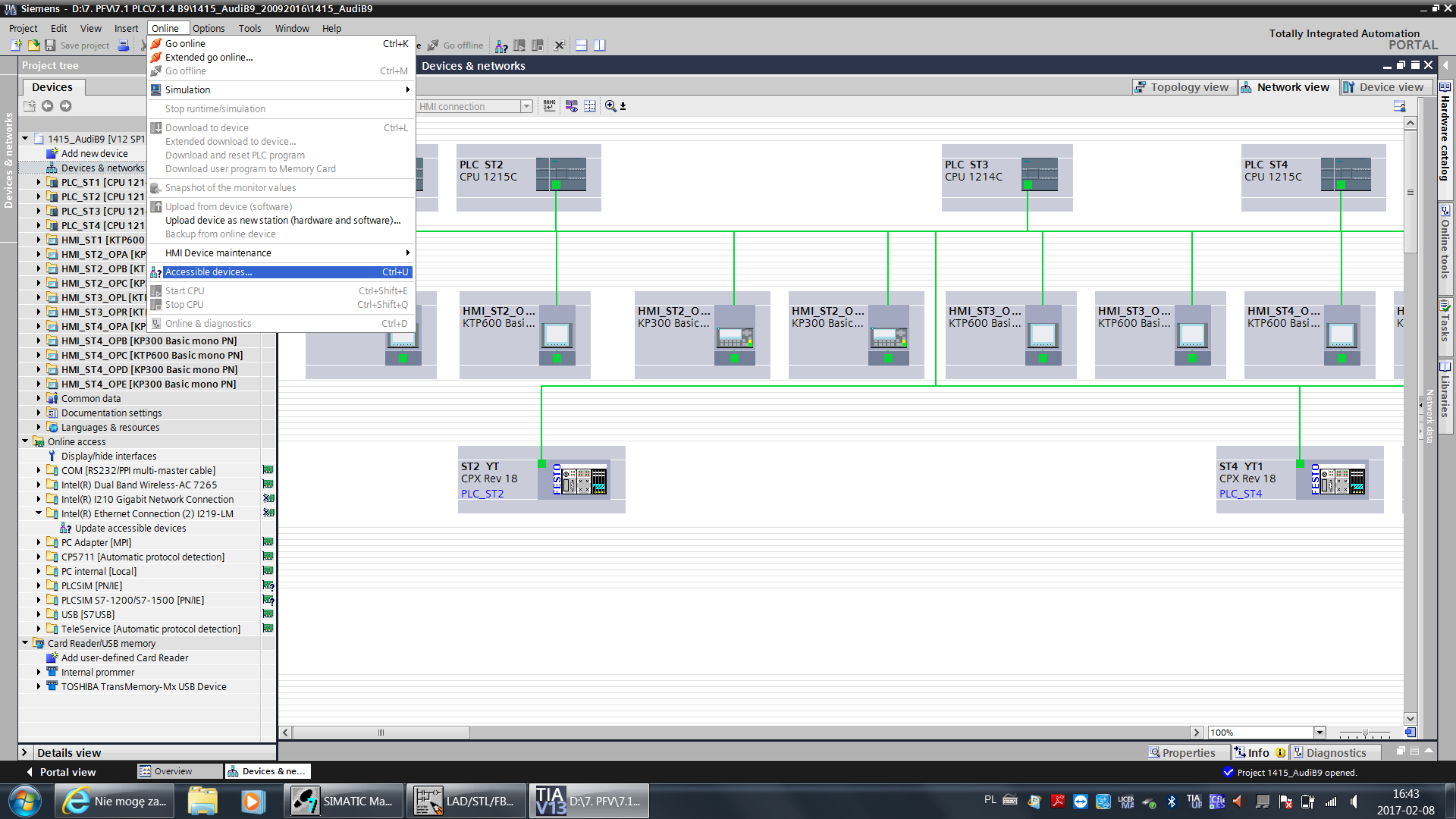Open the Options menu
1456x819 pixels.
pos(209,28)
